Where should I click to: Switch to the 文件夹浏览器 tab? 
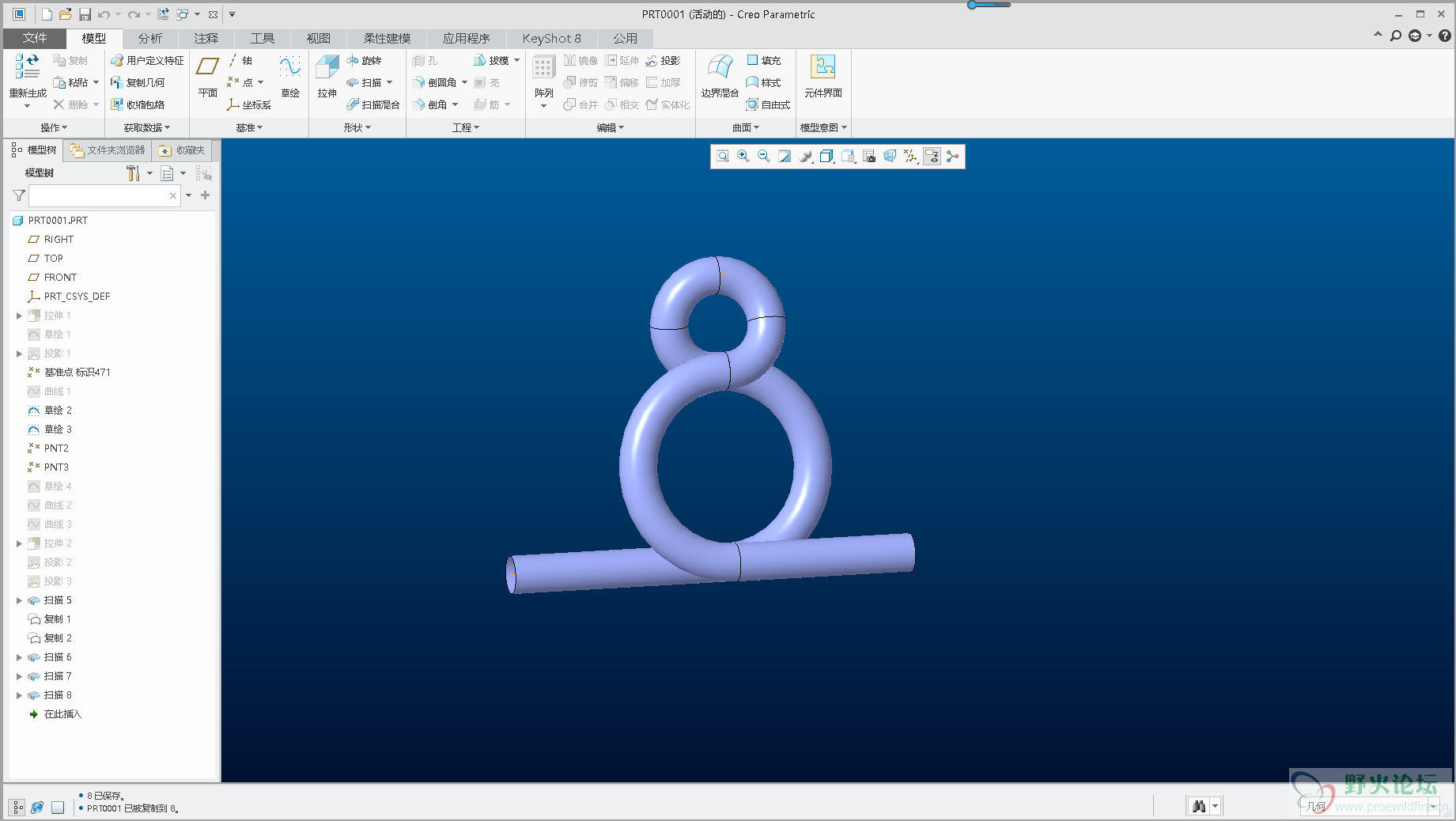pos(108,150)
